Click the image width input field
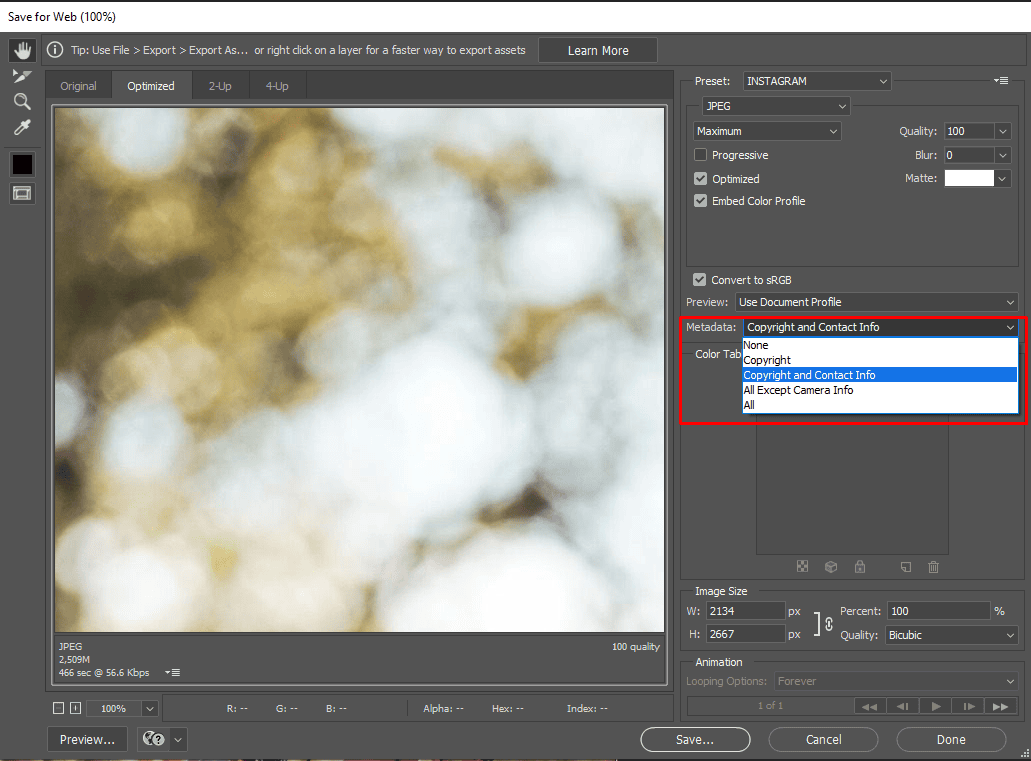The width and height of the screenshot is (1031, 761). pos(745,611)
